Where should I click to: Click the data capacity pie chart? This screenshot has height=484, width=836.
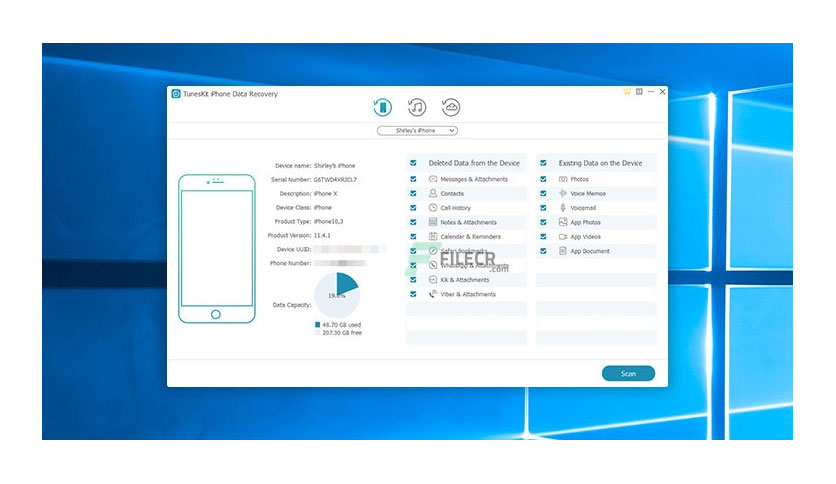click(337, 295)
